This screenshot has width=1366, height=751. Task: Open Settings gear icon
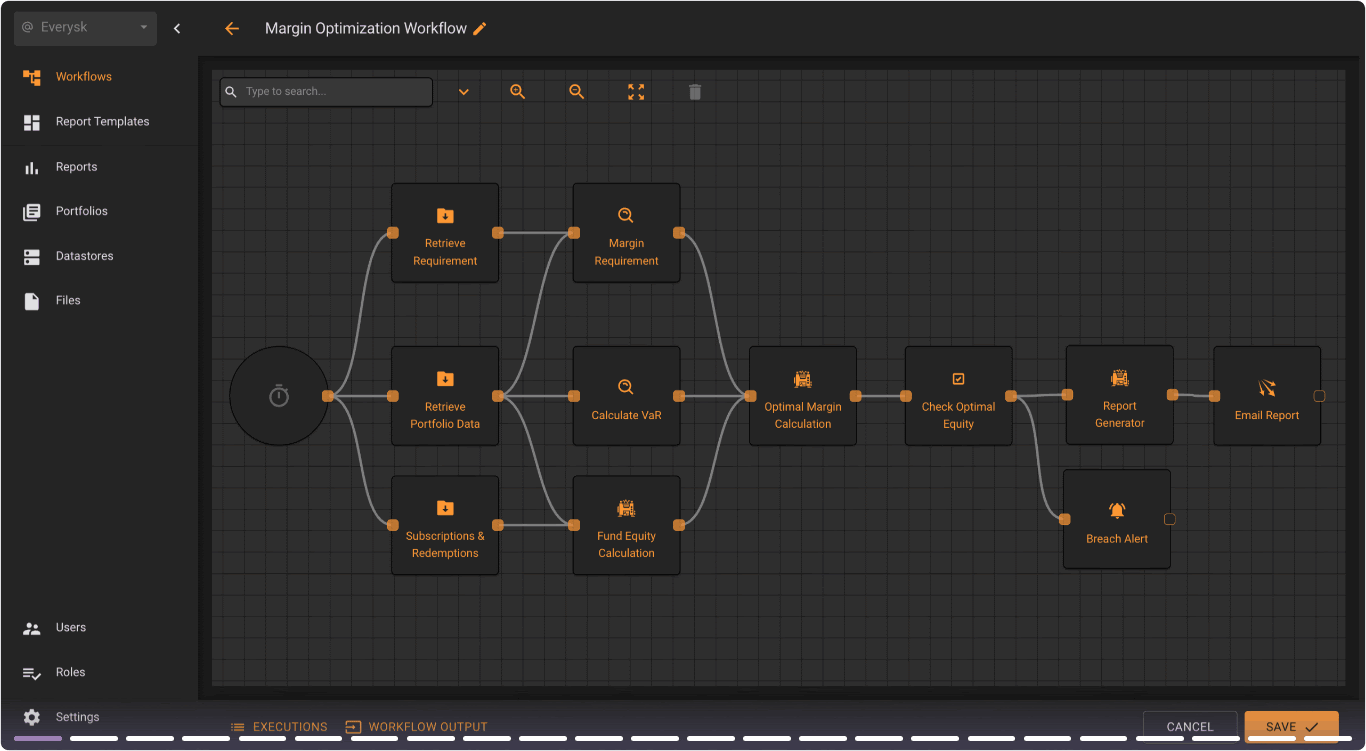click(x=32, y=717)
